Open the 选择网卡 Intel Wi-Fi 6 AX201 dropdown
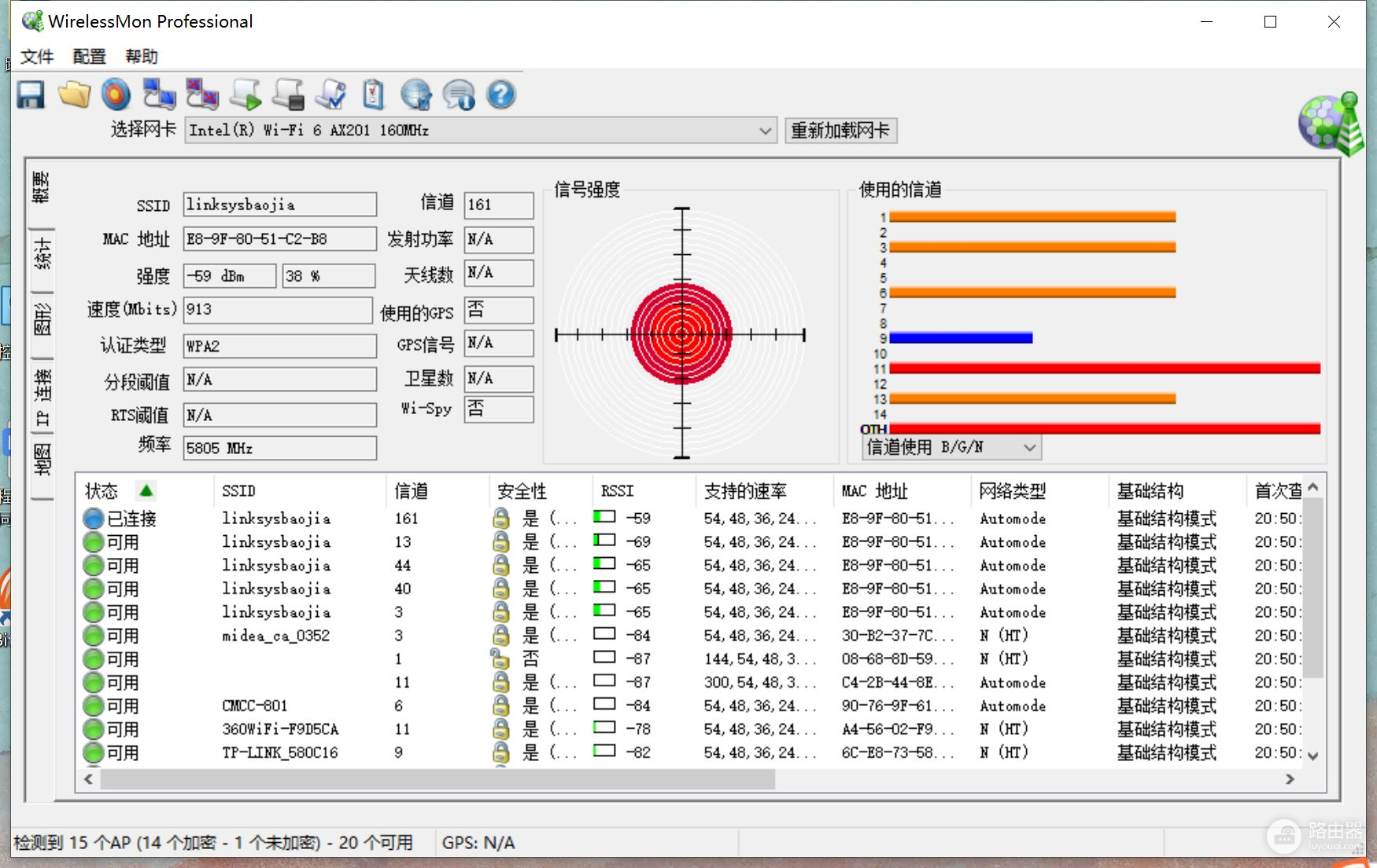 (x=481, y=131)
